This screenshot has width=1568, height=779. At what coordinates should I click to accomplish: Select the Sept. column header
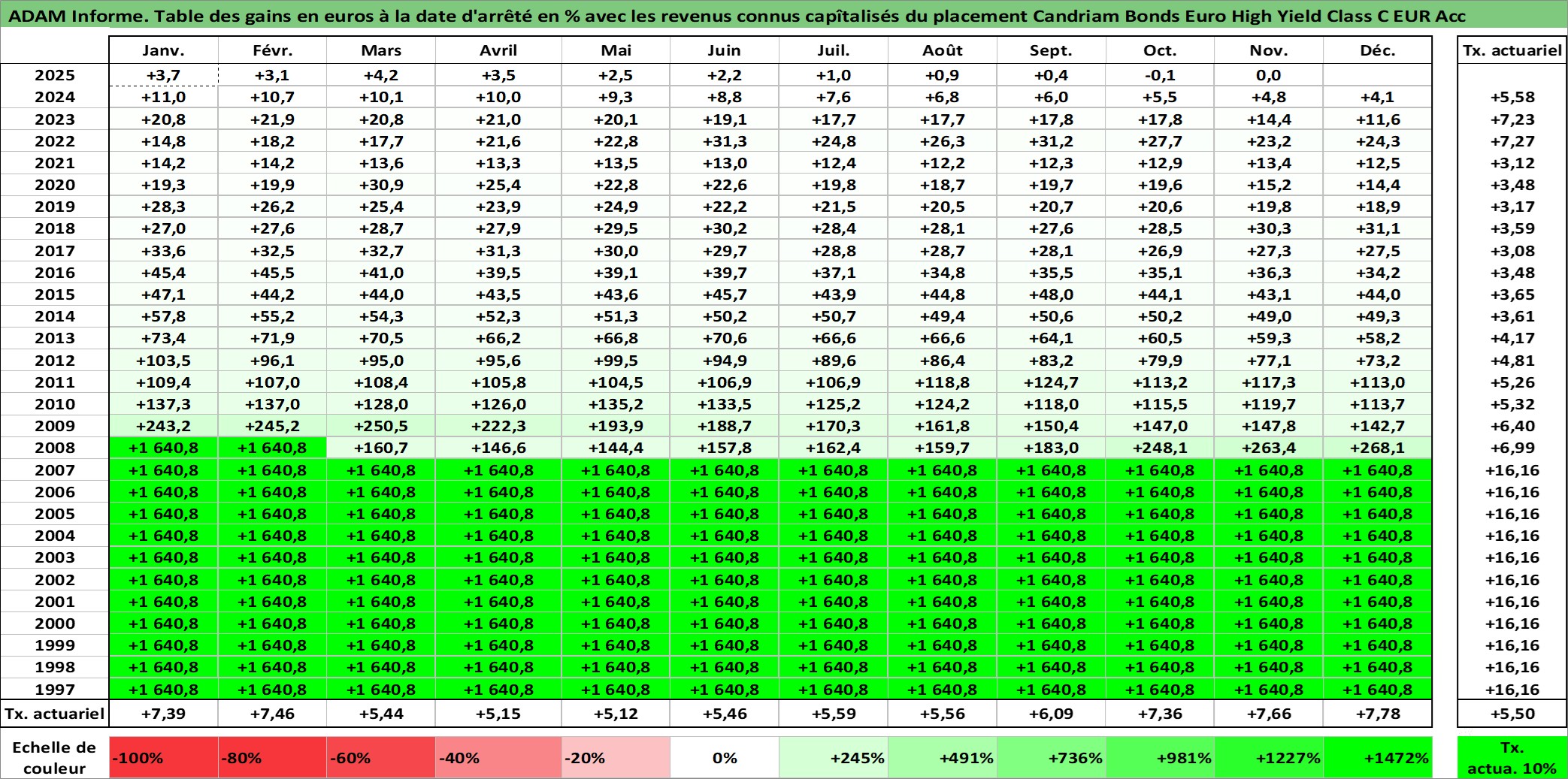(x=1051, y=50)
